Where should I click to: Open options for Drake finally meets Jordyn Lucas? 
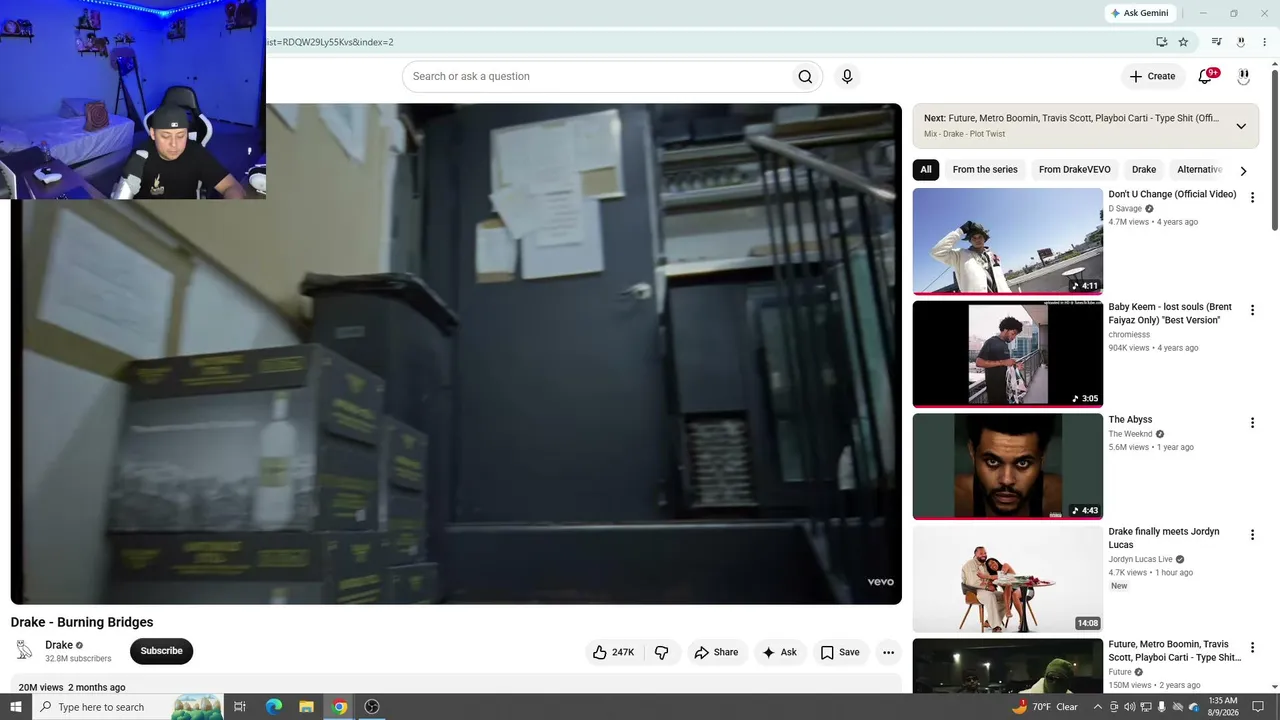1252,535
